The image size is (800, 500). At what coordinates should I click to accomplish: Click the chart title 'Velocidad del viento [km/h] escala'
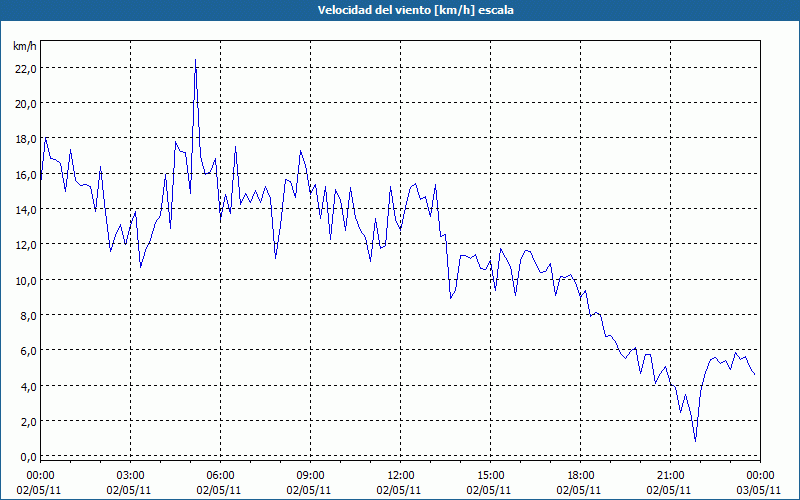coord(415,10)
